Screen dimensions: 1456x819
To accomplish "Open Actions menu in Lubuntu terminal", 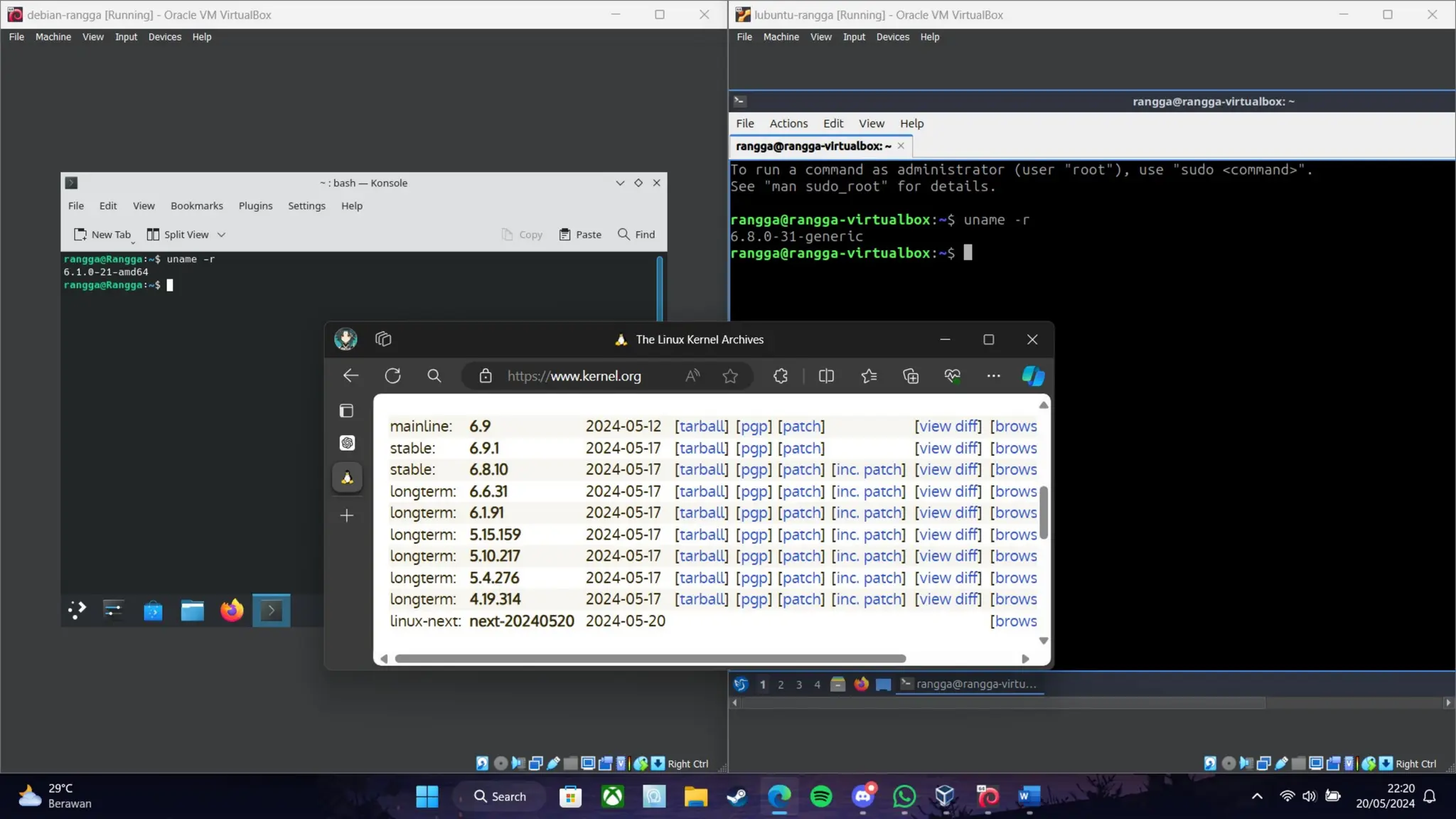I will click(x=788, y=123).
